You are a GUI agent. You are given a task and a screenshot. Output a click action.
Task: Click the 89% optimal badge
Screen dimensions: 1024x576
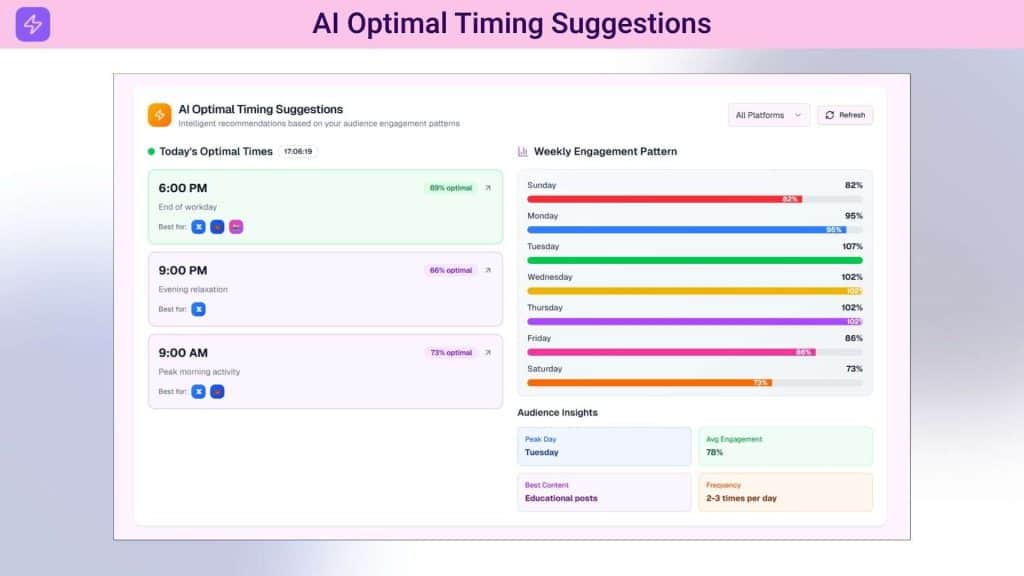coord(450,187)
